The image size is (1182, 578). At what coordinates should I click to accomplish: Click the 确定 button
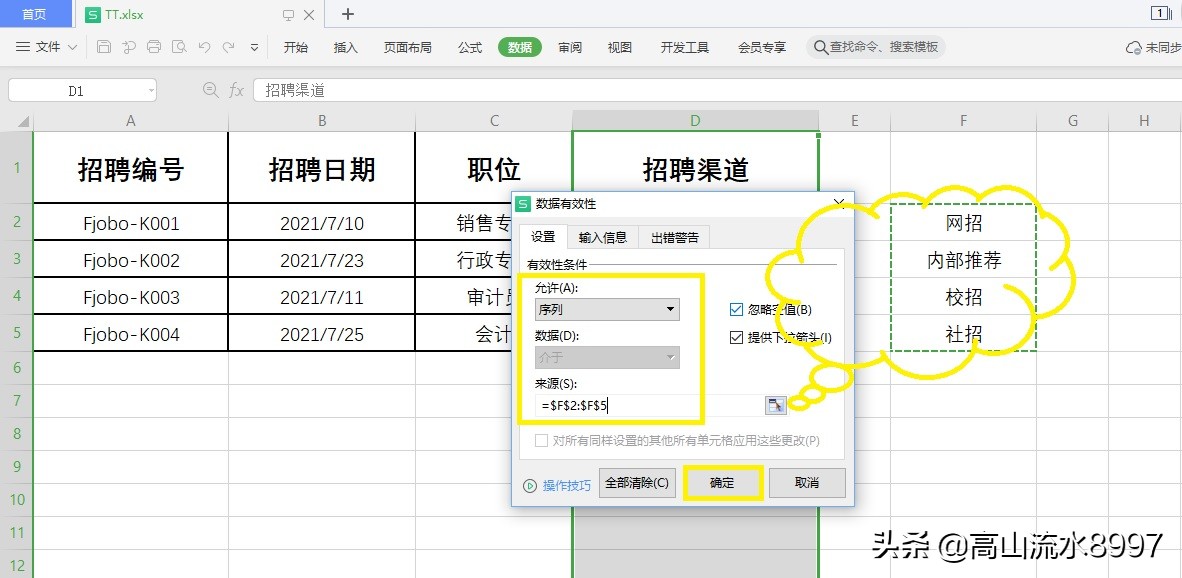722,483
